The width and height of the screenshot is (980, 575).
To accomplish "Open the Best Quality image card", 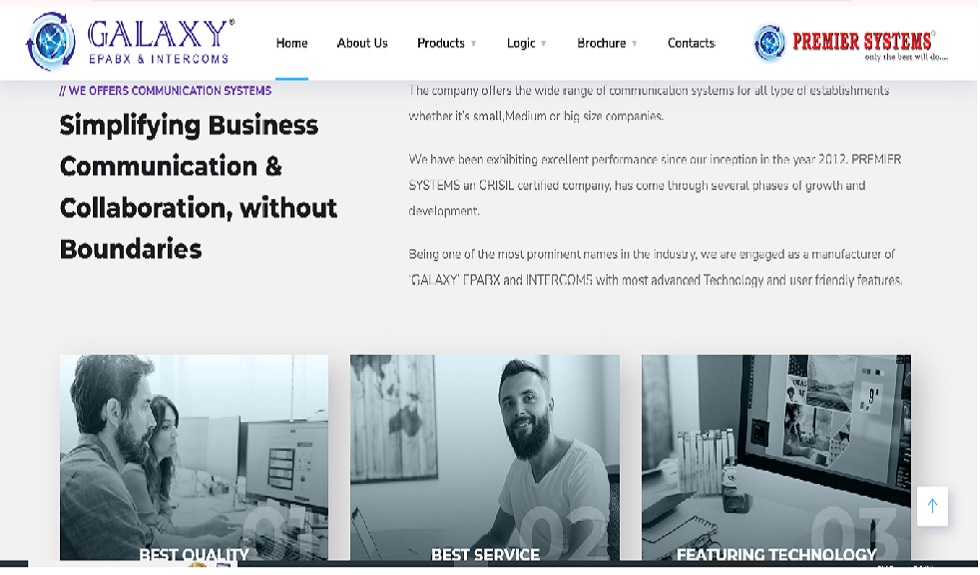I will point(194,458).
